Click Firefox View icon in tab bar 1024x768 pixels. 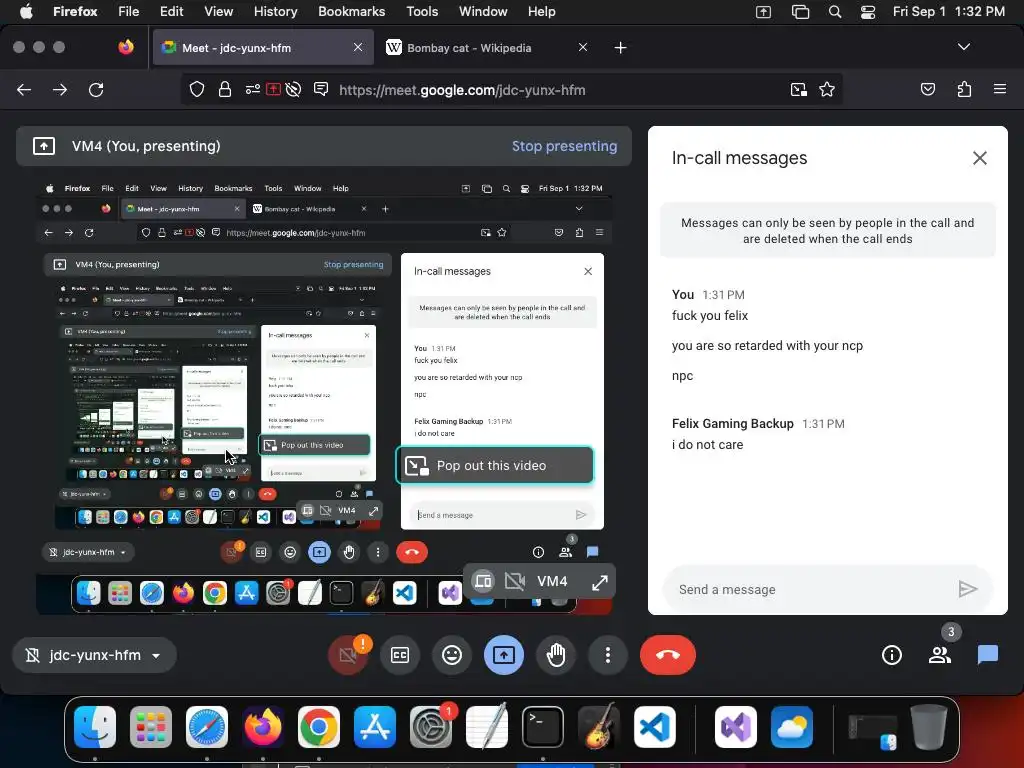click(126, 47)
